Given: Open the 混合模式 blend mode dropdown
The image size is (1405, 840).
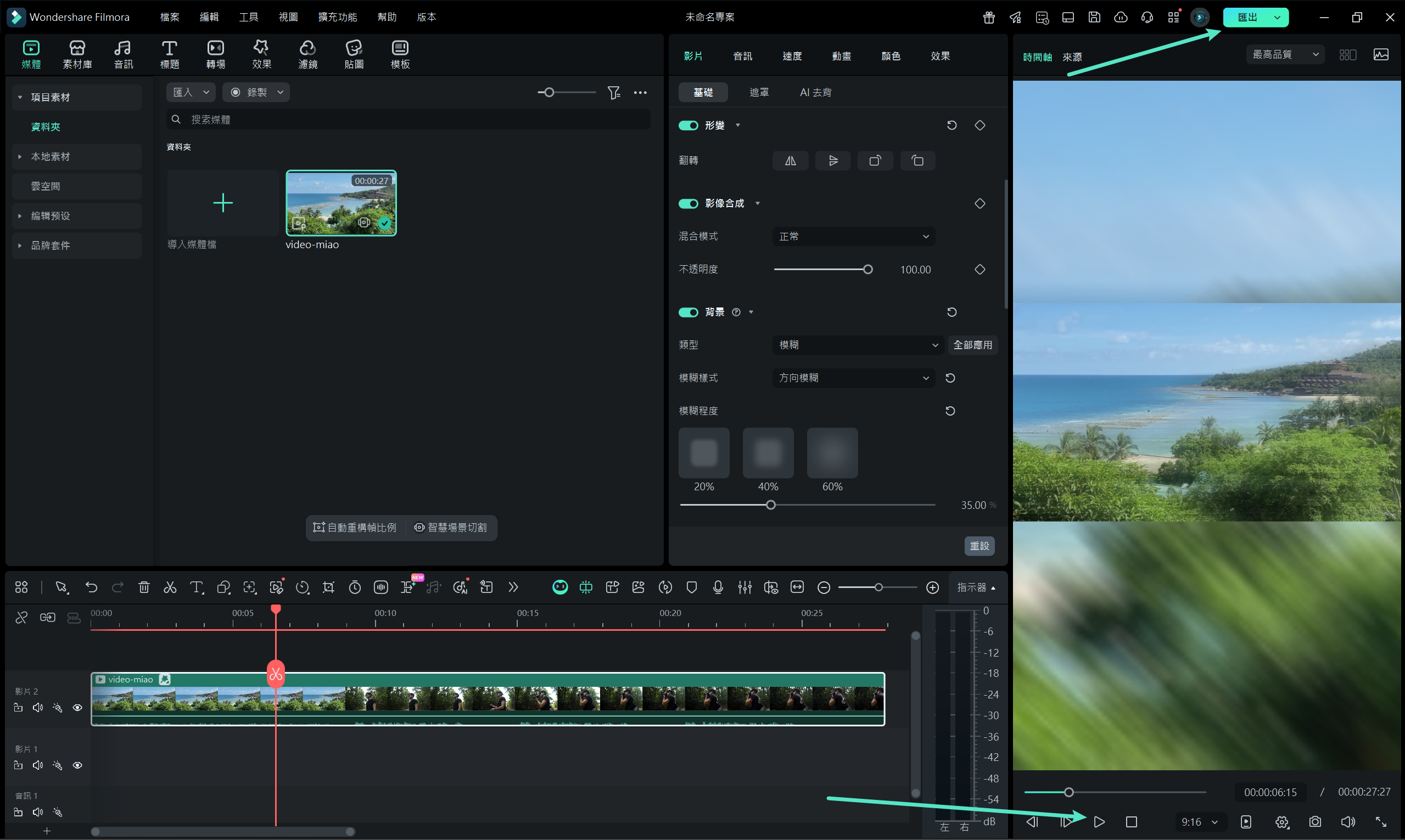Looking at the screenshot, I should click(853, 237).
